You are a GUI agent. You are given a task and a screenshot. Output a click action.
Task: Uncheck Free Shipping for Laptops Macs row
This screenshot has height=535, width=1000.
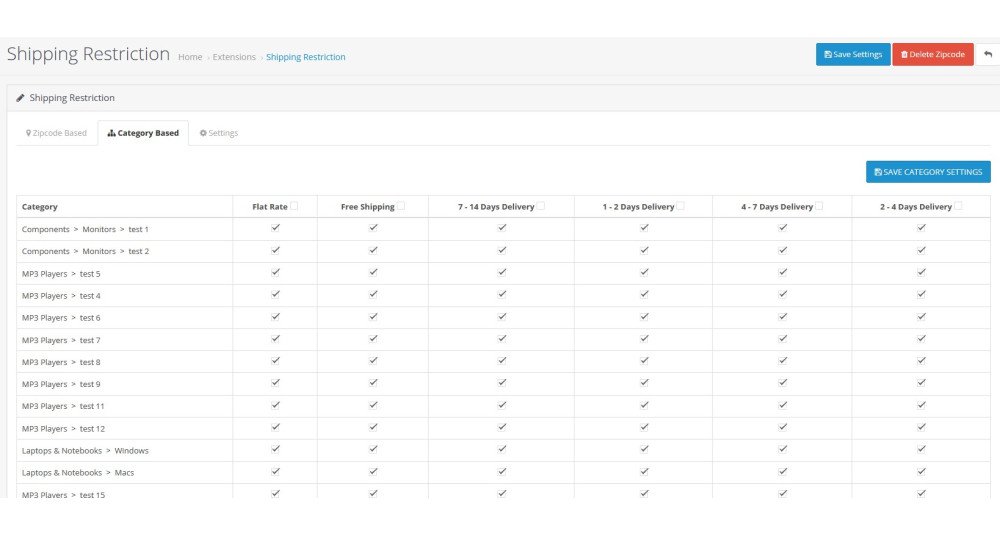tap(373, 471)
